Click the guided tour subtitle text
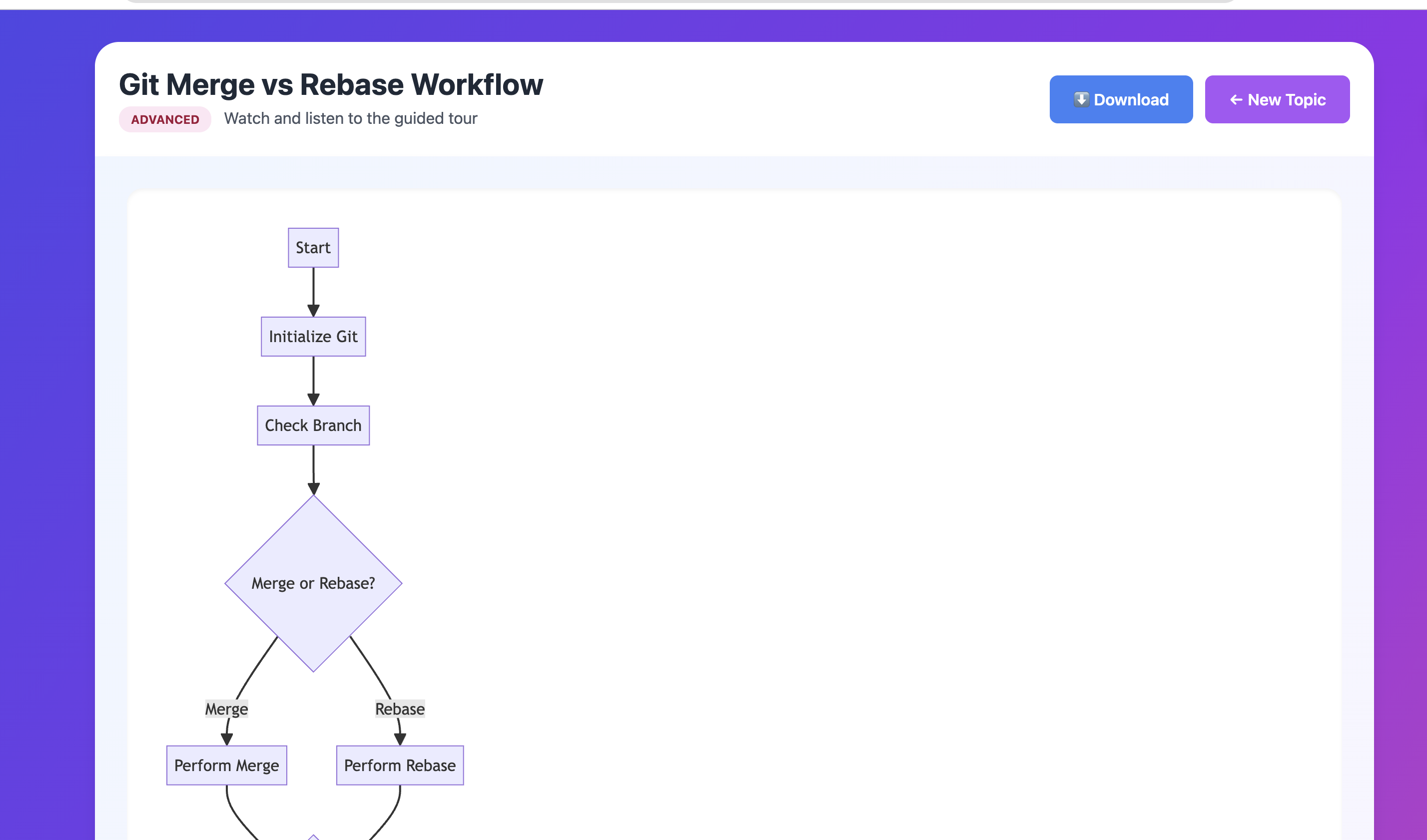1427x840 pixels. point(351,118)
